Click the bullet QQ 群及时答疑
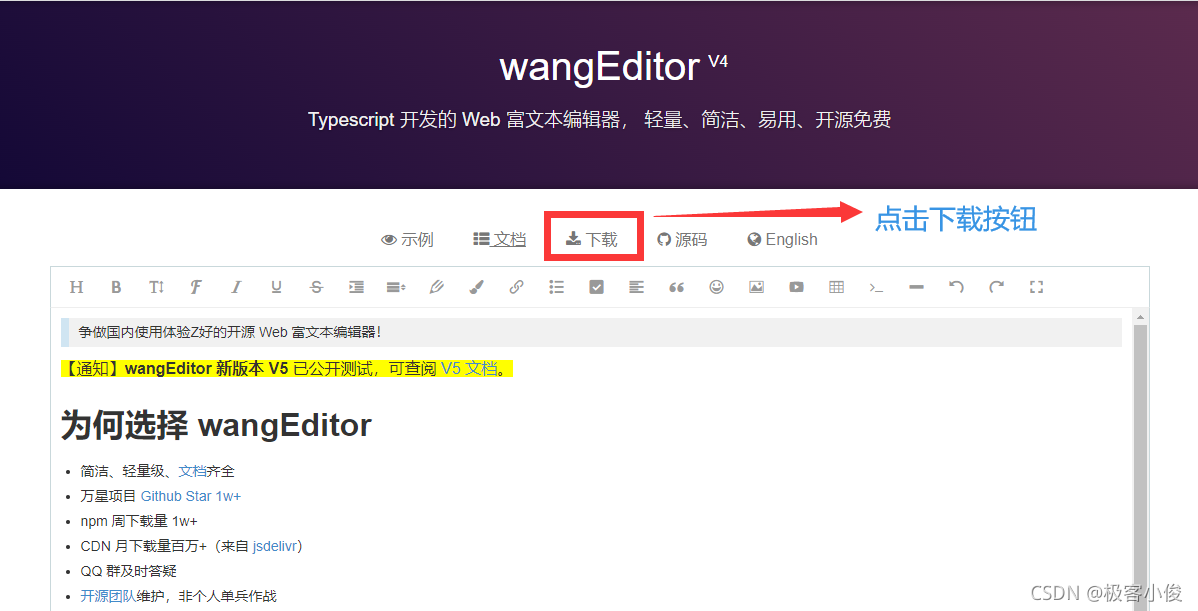Image resolution: width=1198 pixels, height=611 pixels. [128, 571]
